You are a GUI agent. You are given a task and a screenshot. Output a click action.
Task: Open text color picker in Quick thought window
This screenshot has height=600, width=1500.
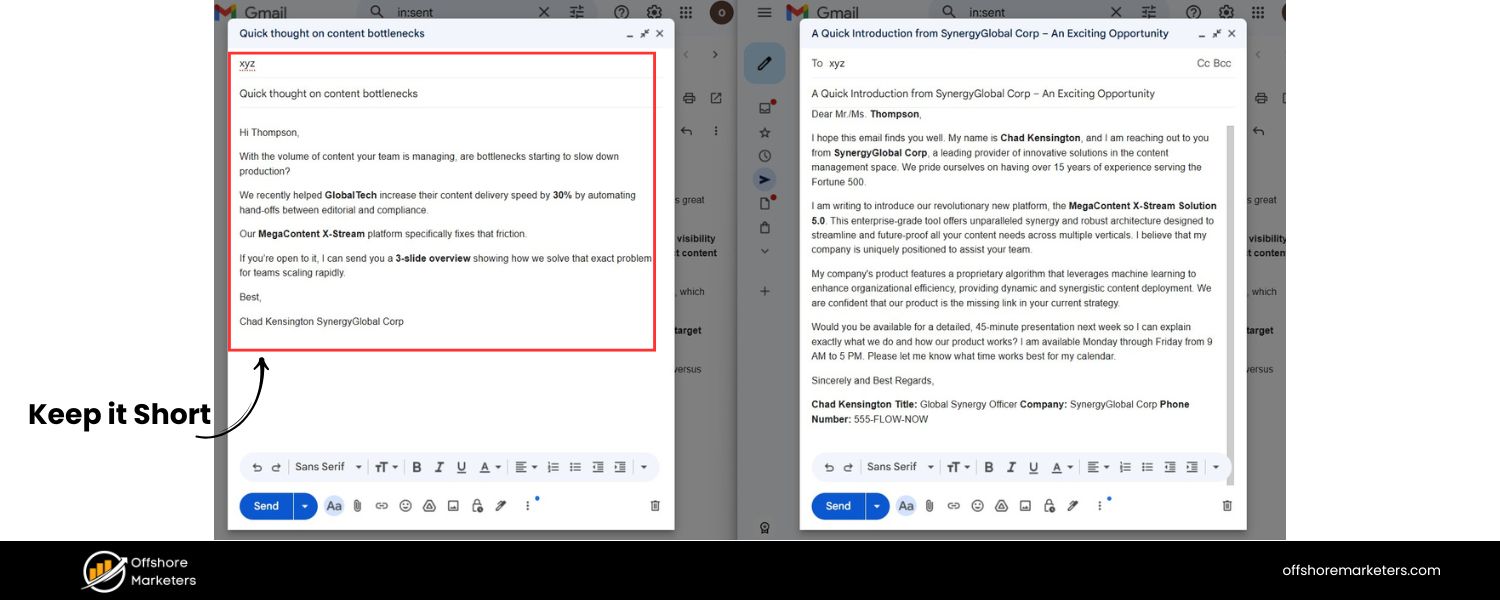[488, 467]
